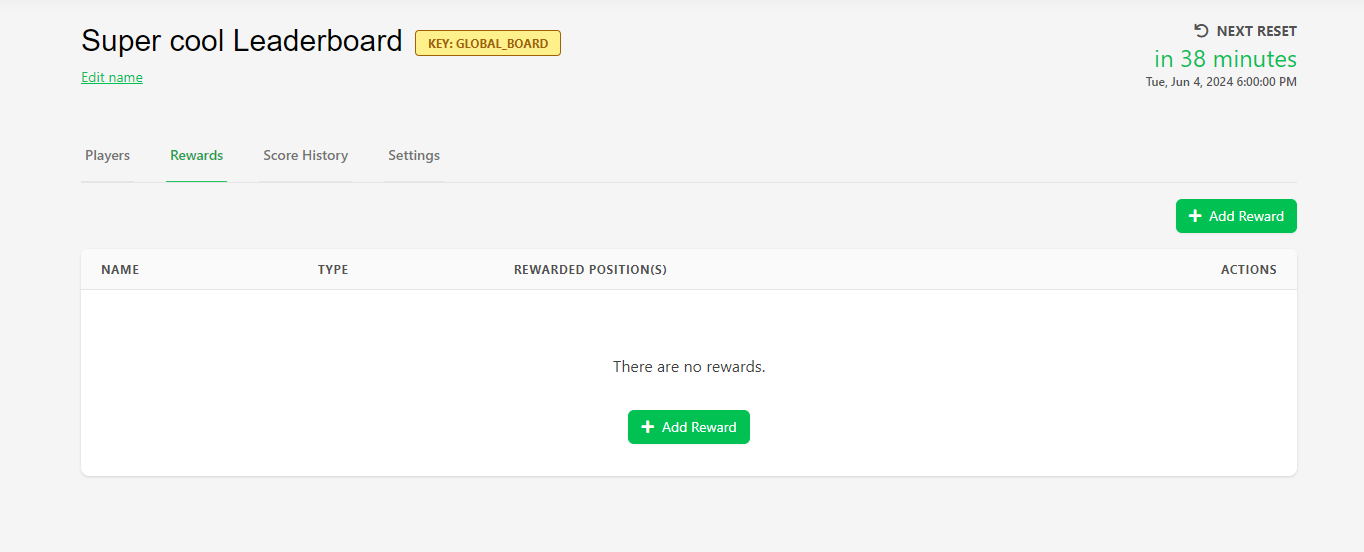
Task: Go to the Settings tab
Action: [x=414, y=156]
